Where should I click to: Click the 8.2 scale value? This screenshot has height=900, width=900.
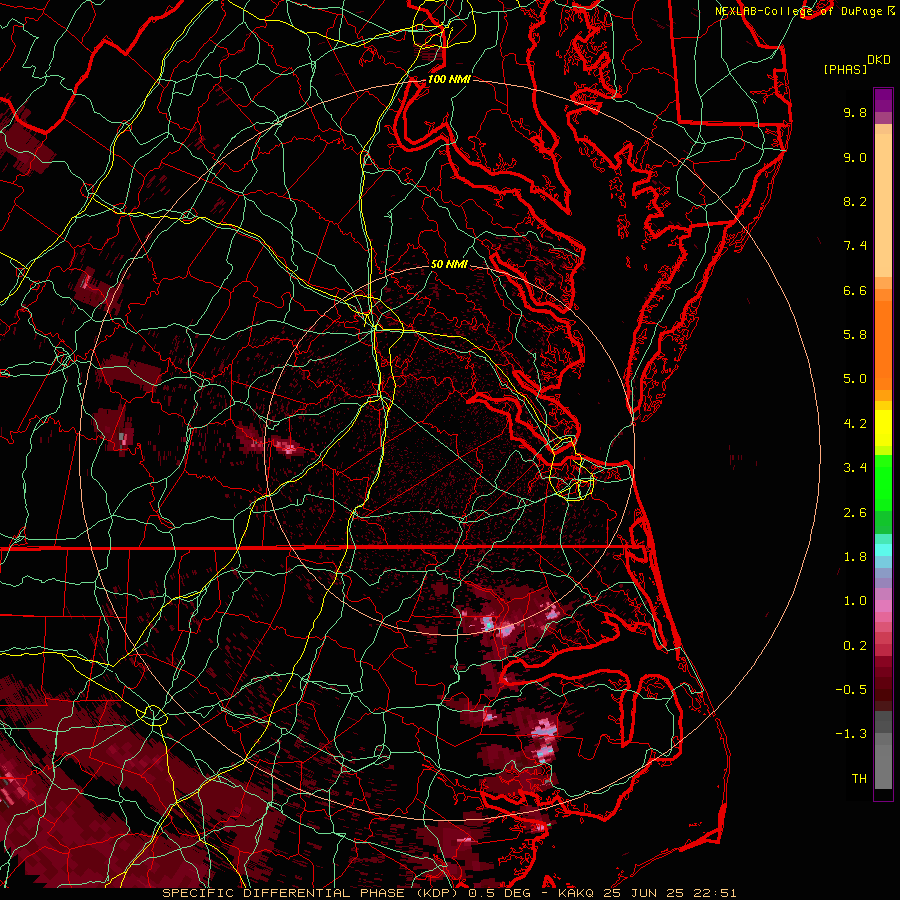[x=855, y=201]
